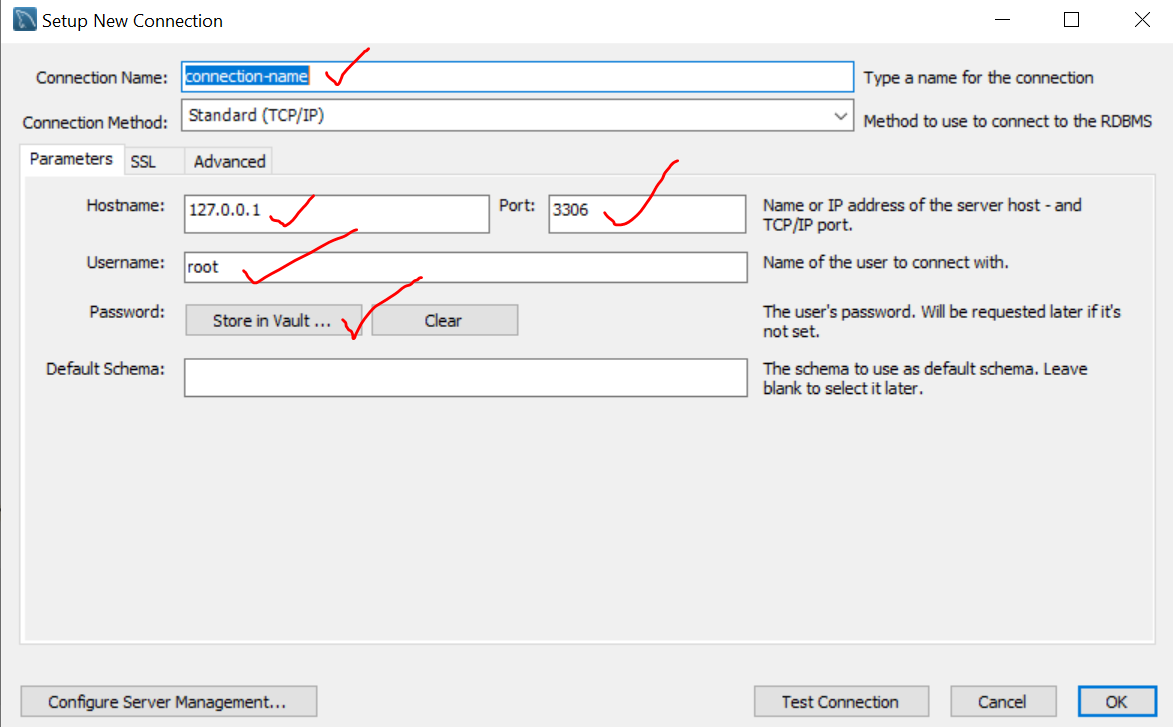The image size is (1173, 727).
Task: Click 'The schema to use as default schema' hint
Action: 925,378
